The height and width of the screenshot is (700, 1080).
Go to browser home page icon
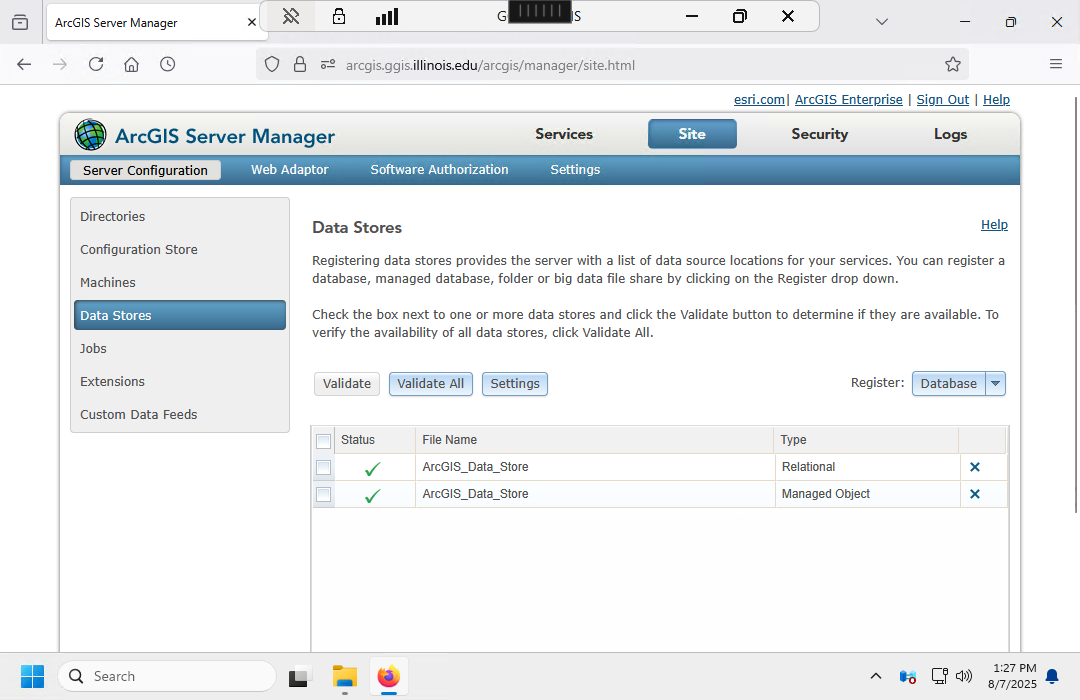[131, 64]
